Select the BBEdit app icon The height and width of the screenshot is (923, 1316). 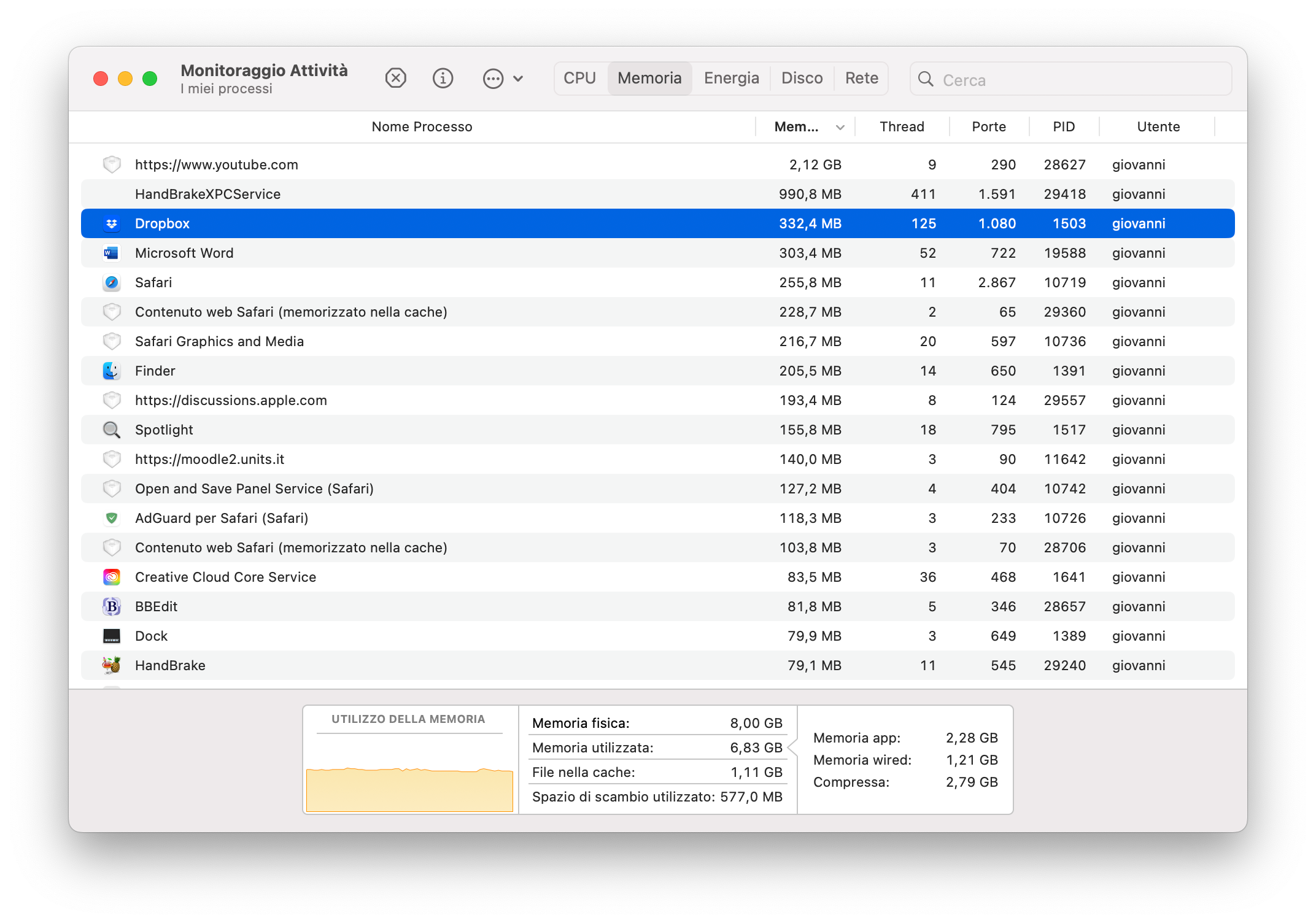click(x=112, y=606)
